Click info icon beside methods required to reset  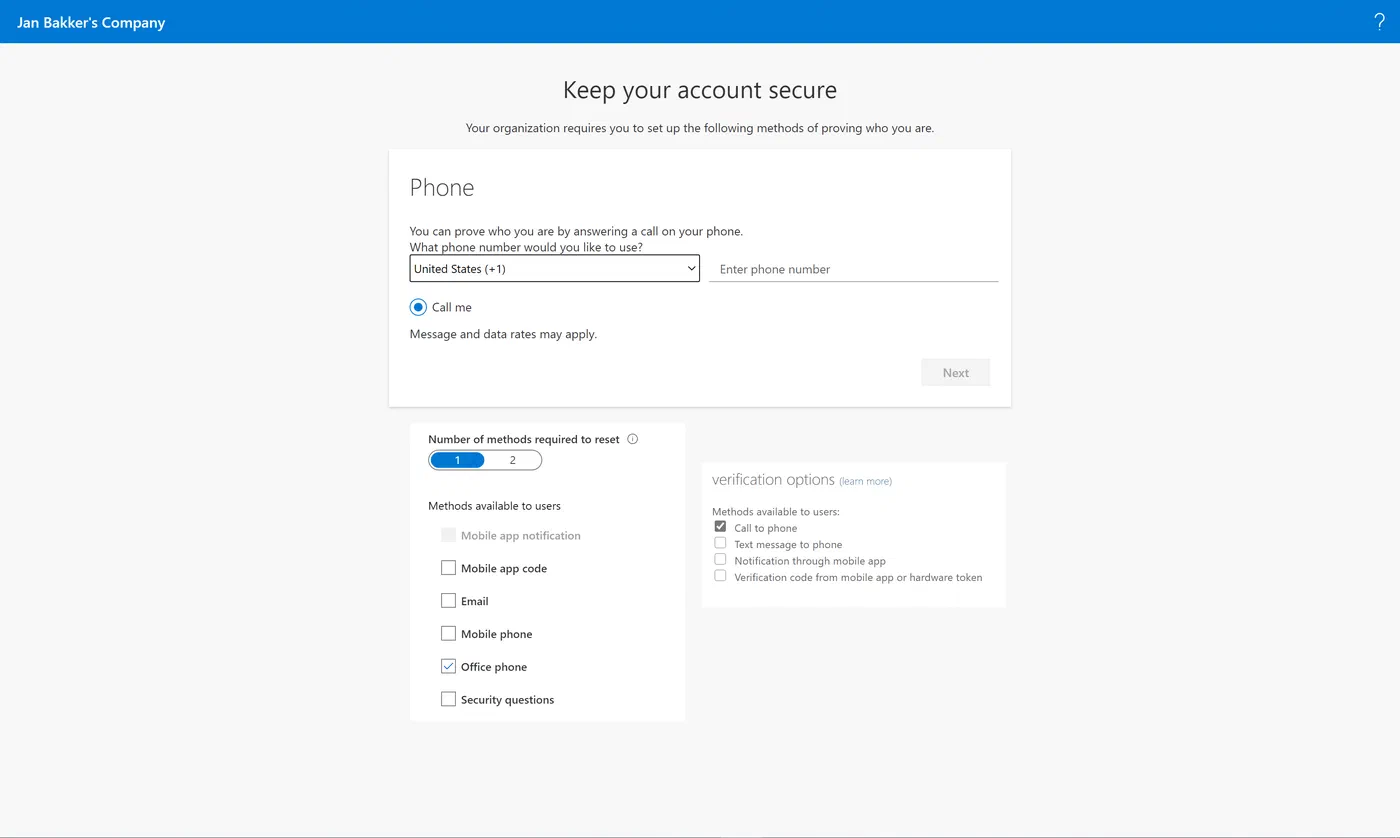tap(632, 439)
